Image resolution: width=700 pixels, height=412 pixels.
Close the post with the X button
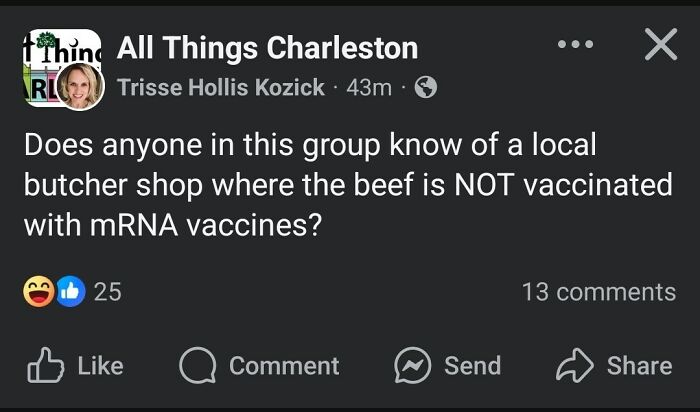point(660,44)
